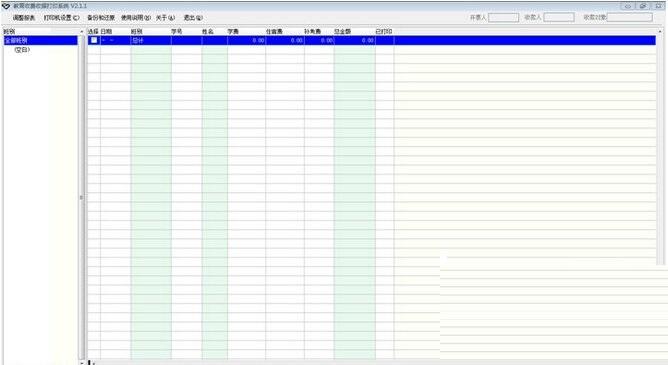Open the 使用说明 menu
The height and width of the screenshot is (365, 668).
(x=136, y=18)
